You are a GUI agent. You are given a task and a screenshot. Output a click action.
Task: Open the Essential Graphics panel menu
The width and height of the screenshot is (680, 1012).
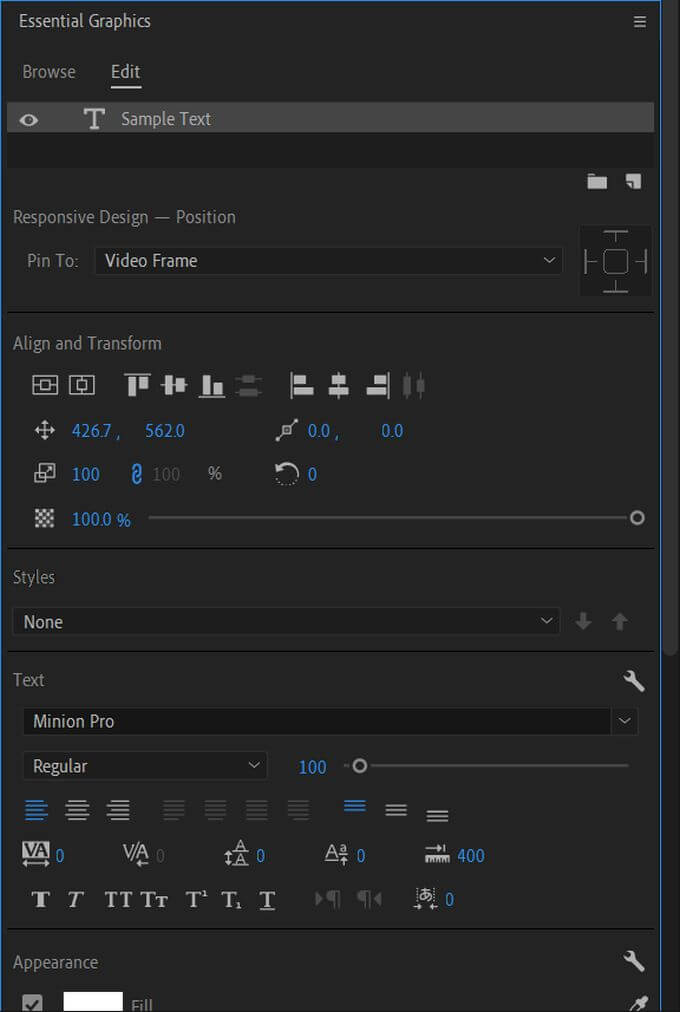[x=640, y=21]
